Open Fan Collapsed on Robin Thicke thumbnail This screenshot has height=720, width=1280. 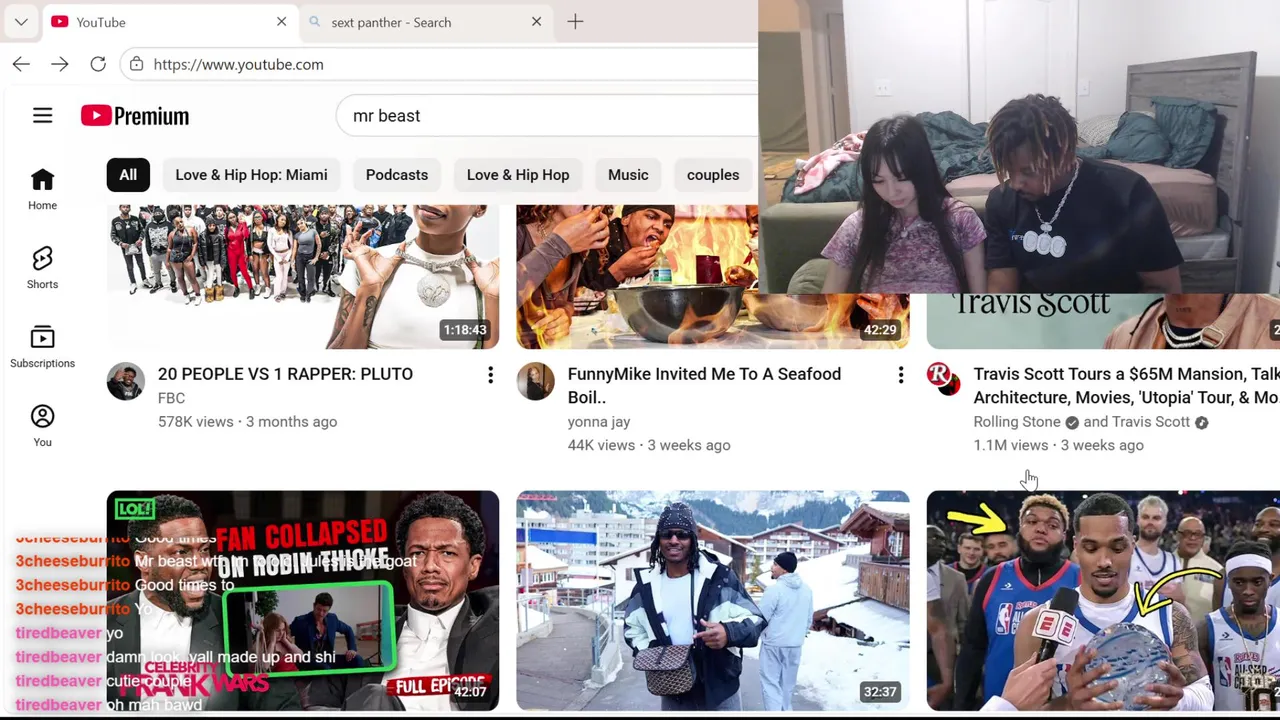click(x=303, y=600)
